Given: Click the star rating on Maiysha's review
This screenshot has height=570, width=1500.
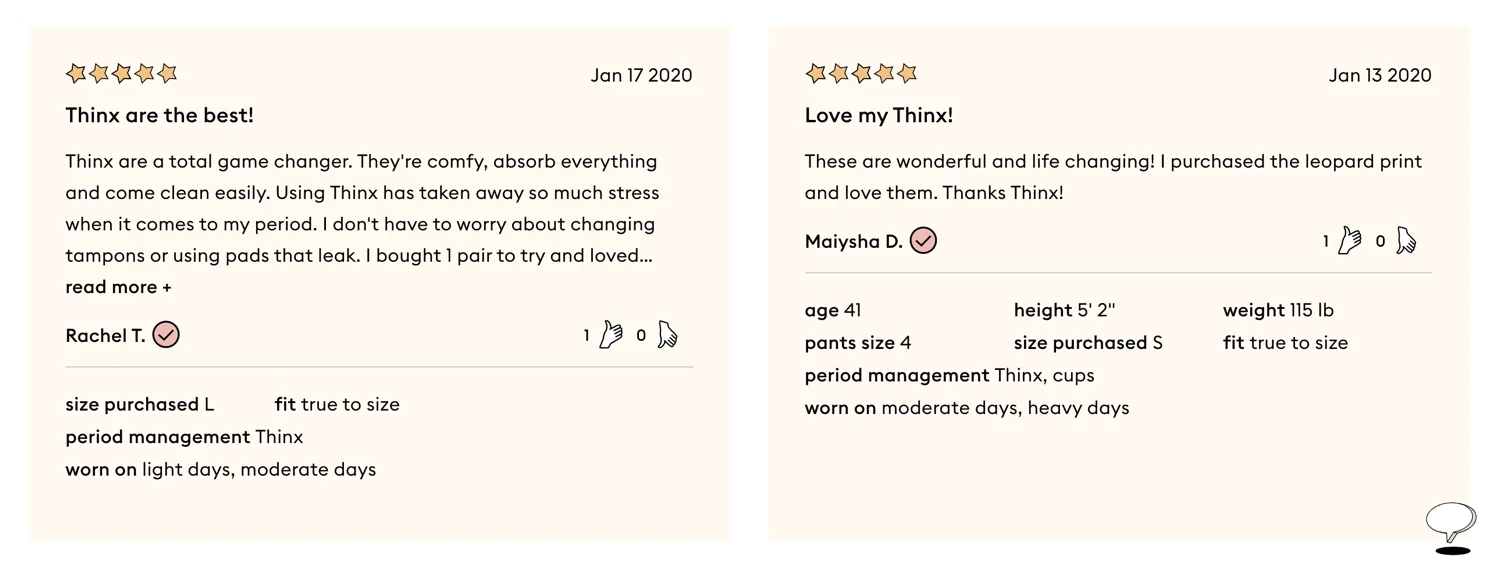Looking at the screenshot, I should [x=861, y=73].
